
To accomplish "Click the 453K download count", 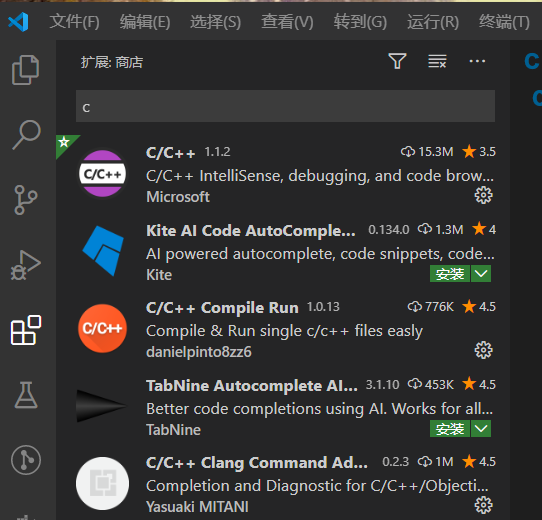I will point(439,384).
